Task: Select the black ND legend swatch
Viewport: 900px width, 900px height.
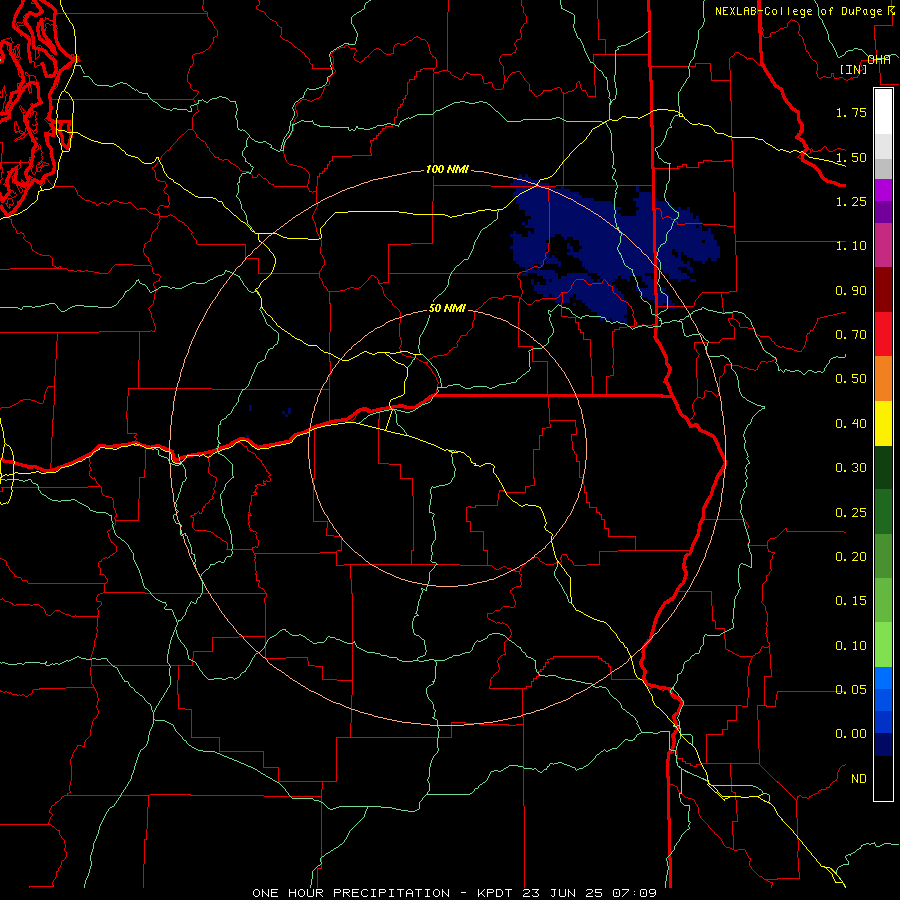Action: (x=883, y=778)
